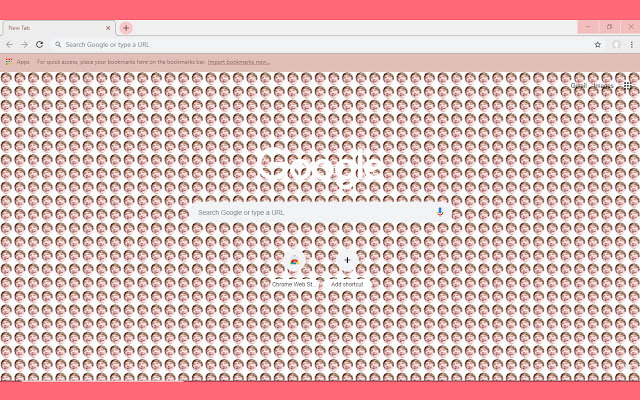Minimize the browser window
The height and width of the screenshot is (400, 640).
pyautogui.click(x=588, y=27)
